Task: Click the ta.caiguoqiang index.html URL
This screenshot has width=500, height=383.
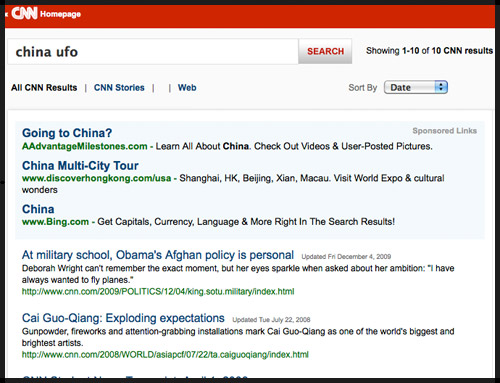Action: pos(165,355)
